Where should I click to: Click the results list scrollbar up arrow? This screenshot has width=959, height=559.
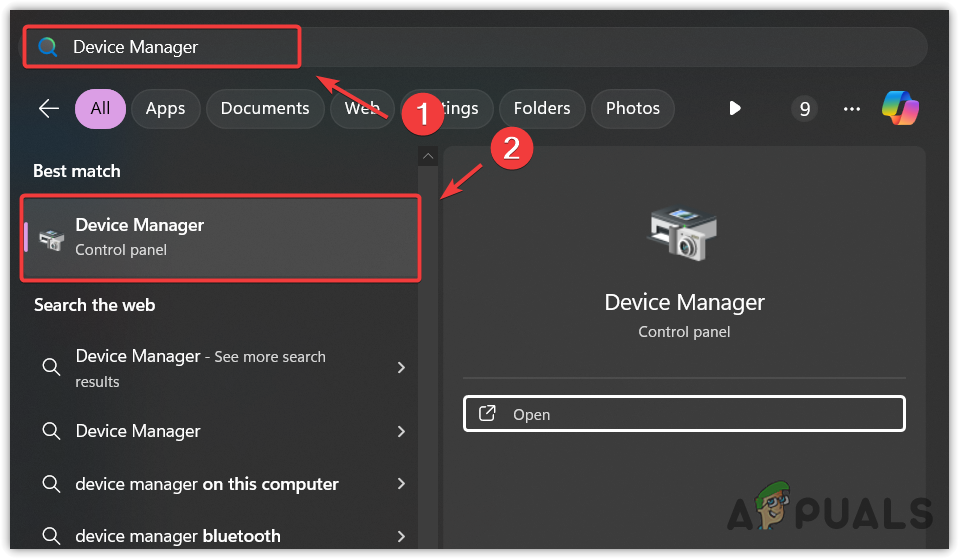[428, 156]
